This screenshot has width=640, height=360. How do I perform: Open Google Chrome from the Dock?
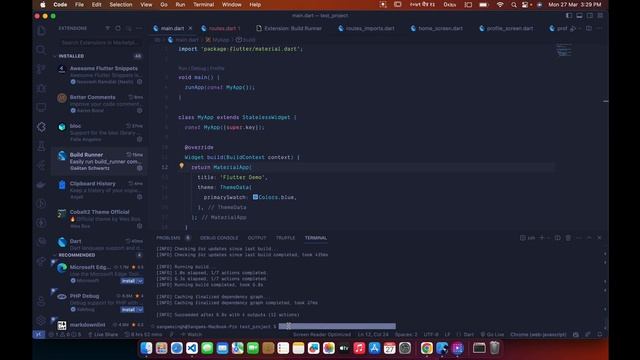coord(427,348)
